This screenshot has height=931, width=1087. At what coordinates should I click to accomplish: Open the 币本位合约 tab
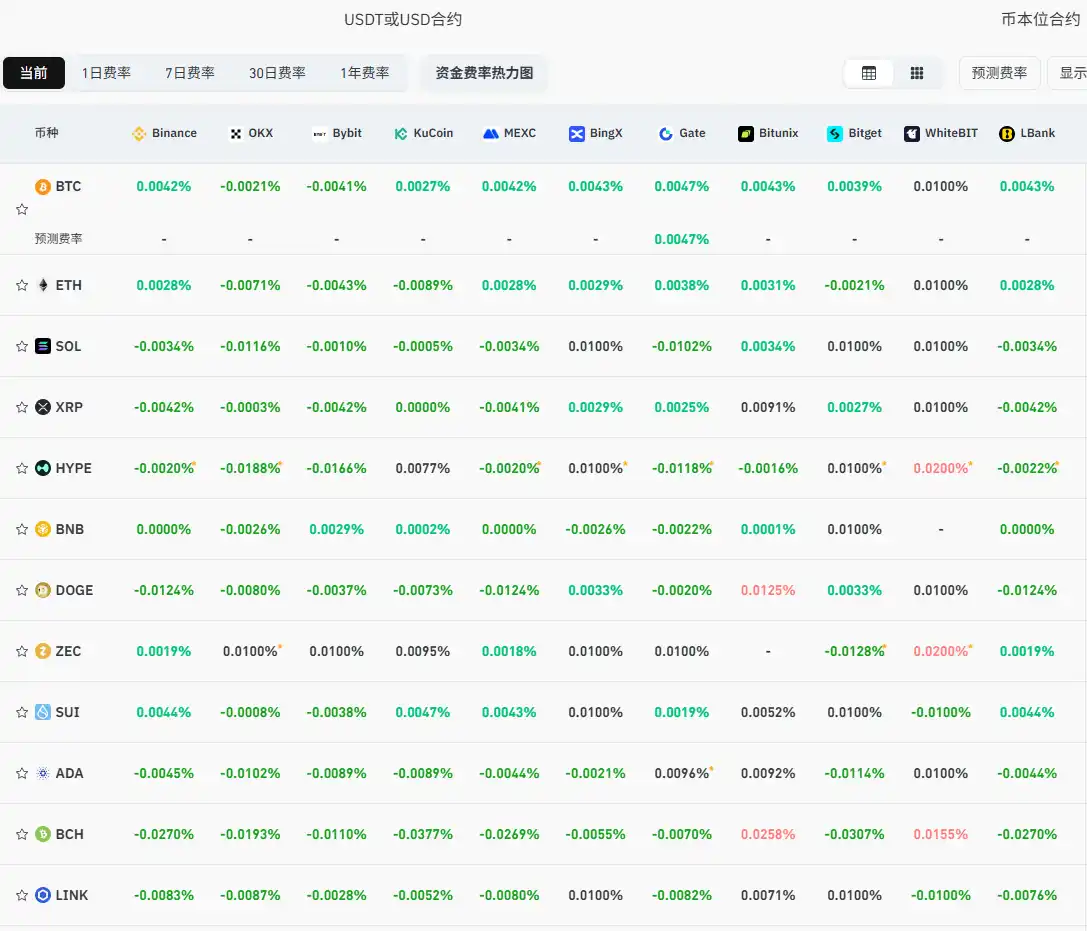coord(1040,18)
